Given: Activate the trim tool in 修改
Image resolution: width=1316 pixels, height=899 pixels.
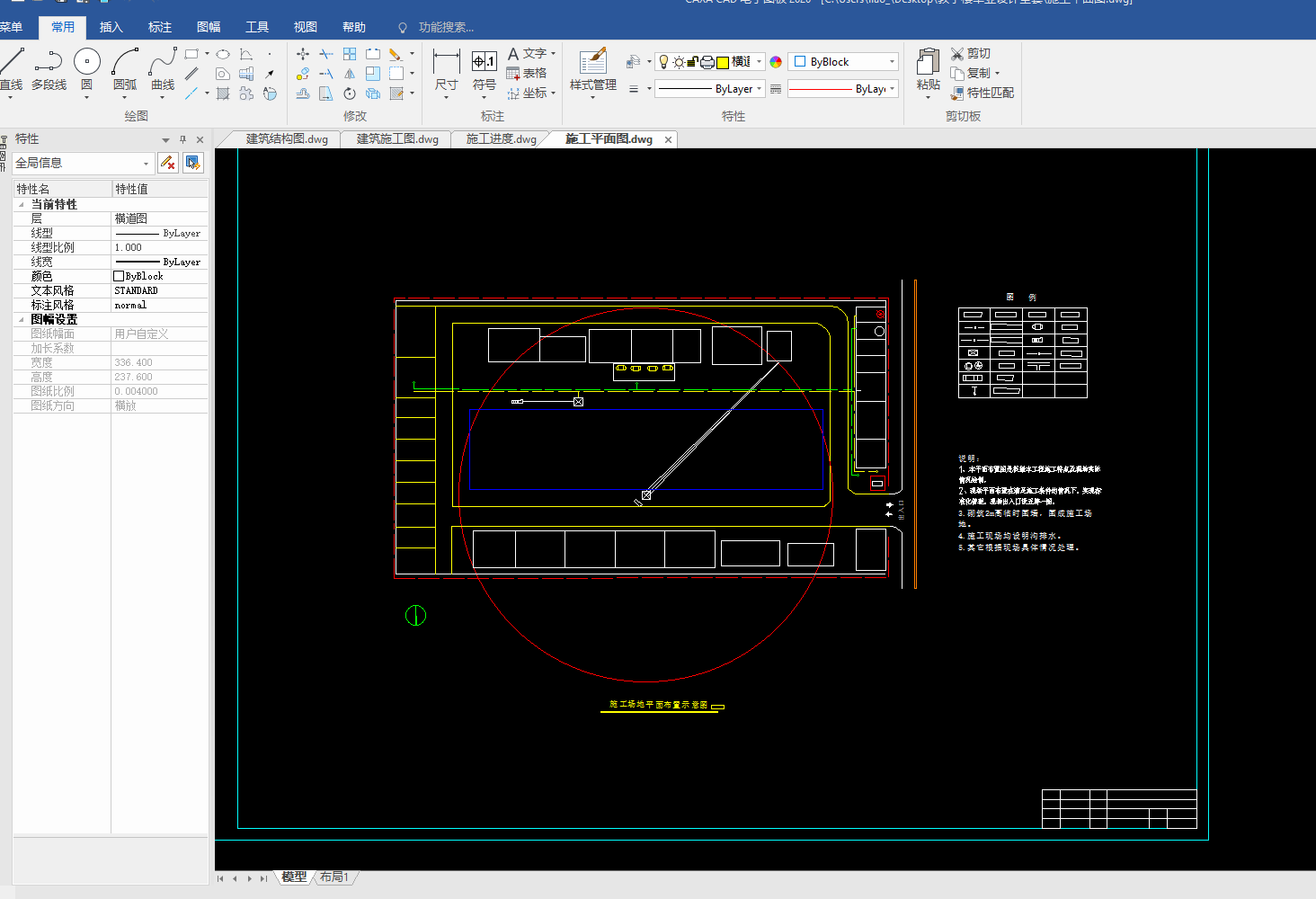Looking at the screenshot, I should pyautogui.click(x=326, y=54).
